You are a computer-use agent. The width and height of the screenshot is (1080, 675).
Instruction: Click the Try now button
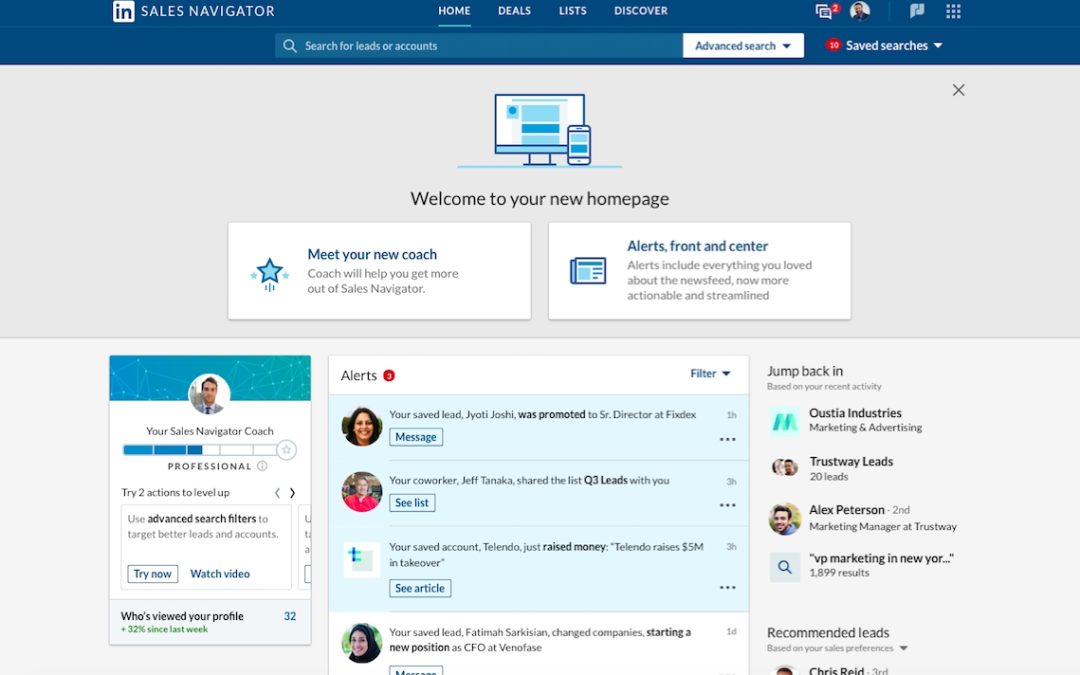point(152,574)
